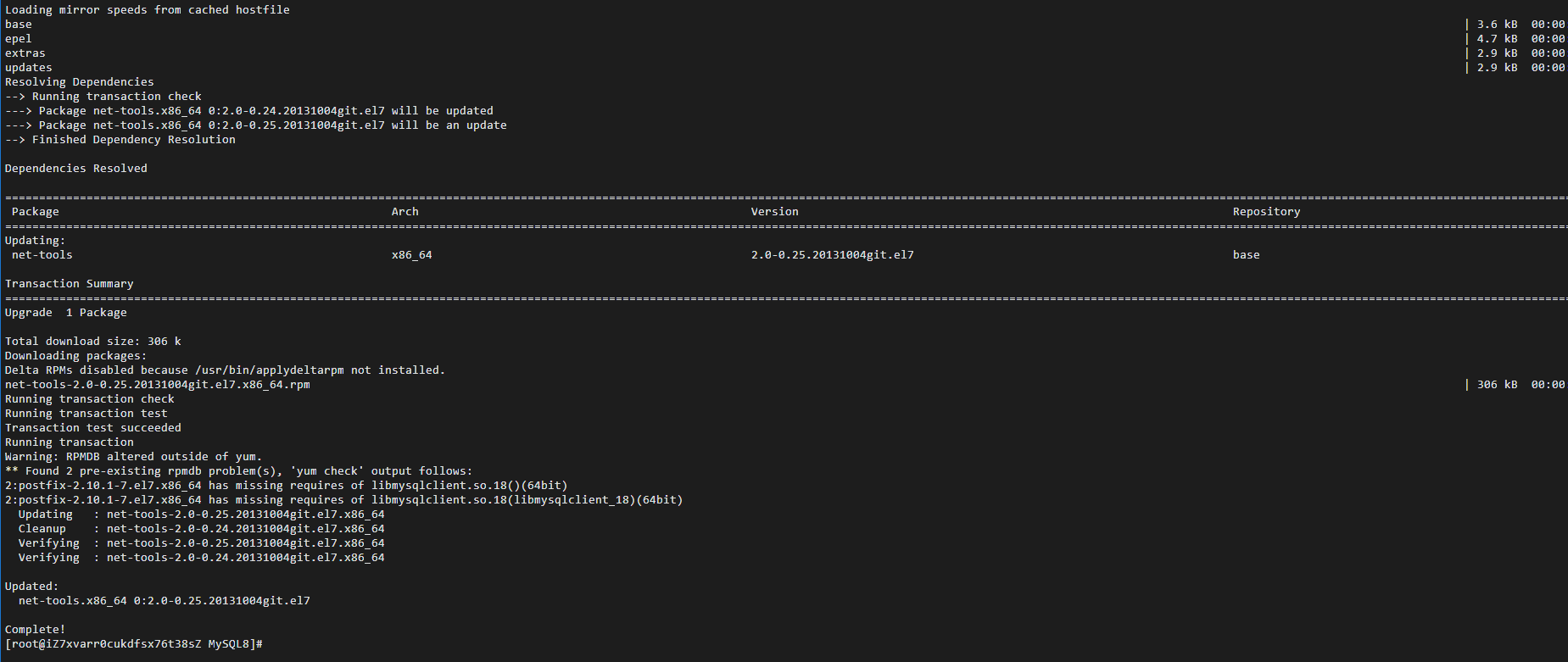The image size is (1568, 662).
Task: Click the shell prompt on the last line
Action: click(133, 644)
